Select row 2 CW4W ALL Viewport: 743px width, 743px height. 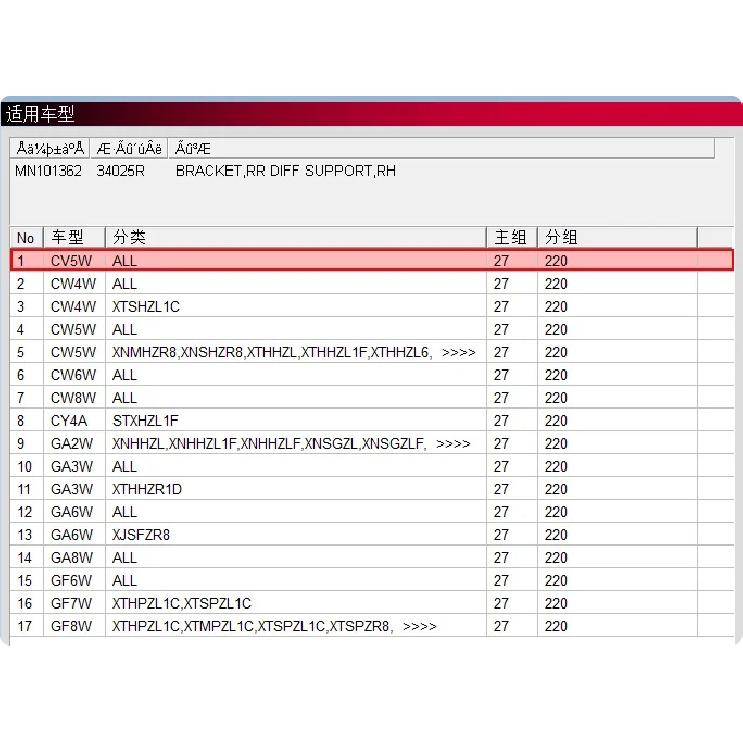[372, 283]
